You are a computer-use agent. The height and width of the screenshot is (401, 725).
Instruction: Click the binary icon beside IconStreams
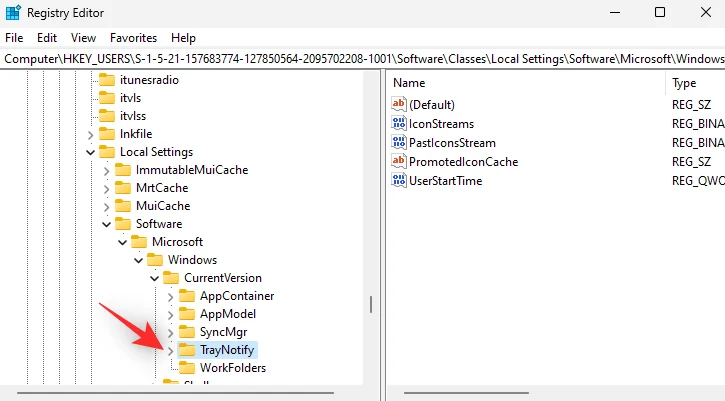400,123
